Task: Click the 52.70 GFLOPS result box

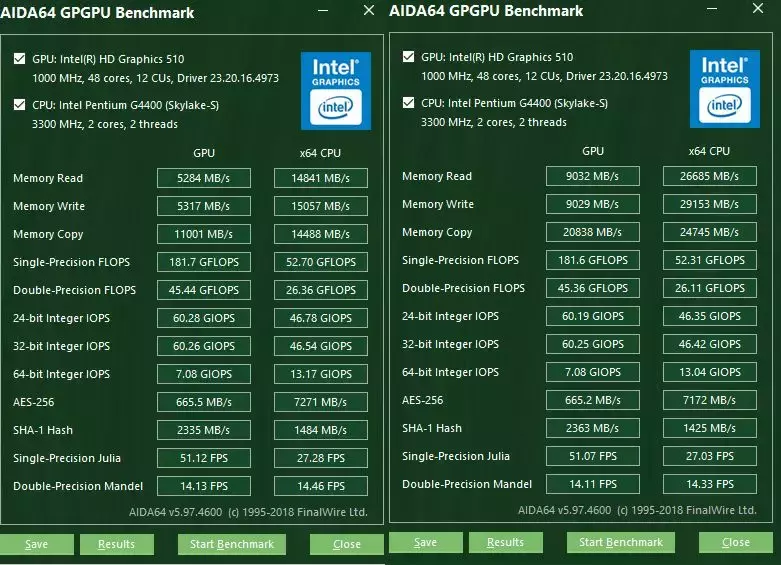Action: click(321, 262)
